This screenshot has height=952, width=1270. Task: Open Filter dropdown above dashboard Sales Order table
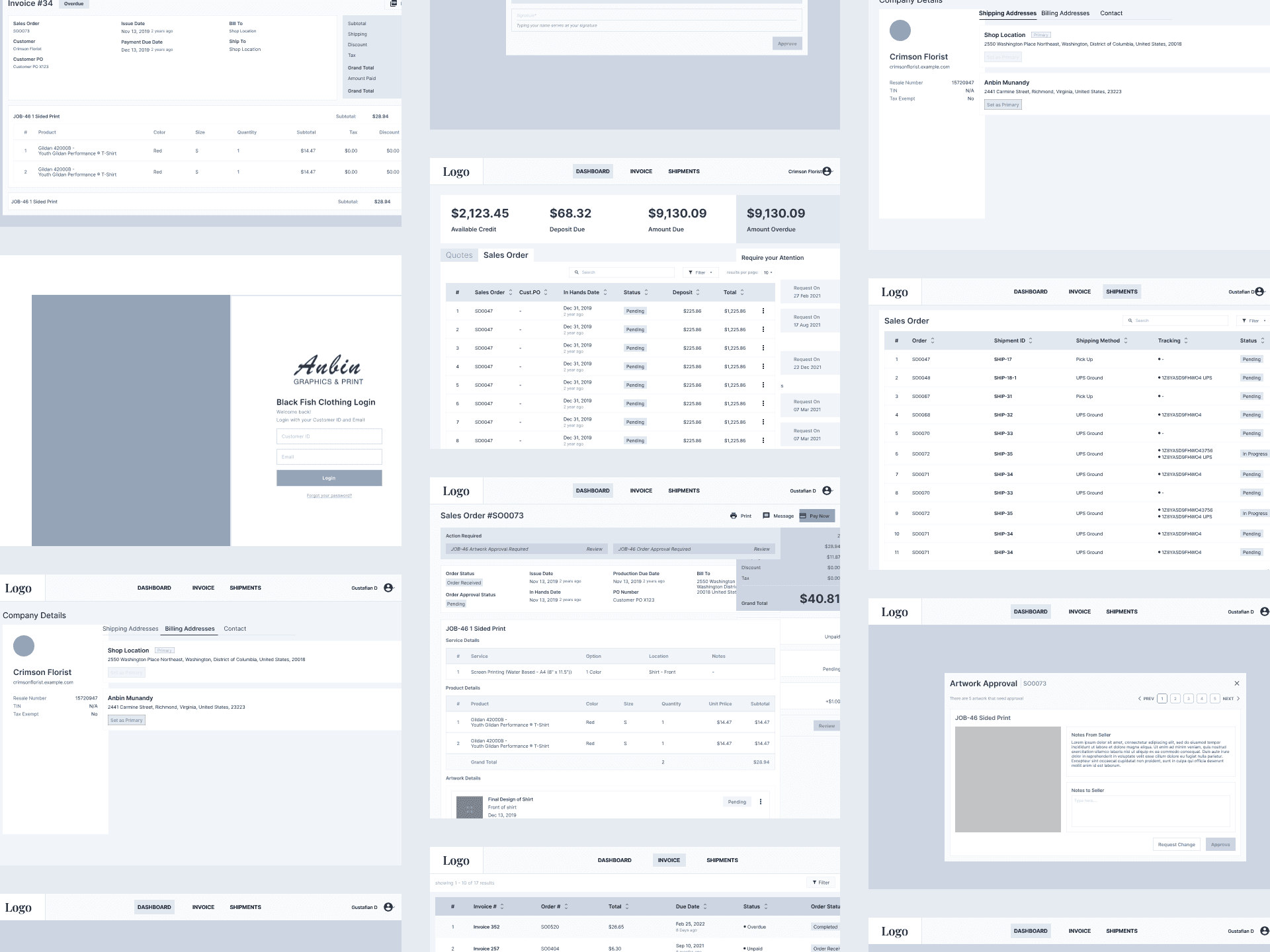pyautogui.click(x=700, y=272)
